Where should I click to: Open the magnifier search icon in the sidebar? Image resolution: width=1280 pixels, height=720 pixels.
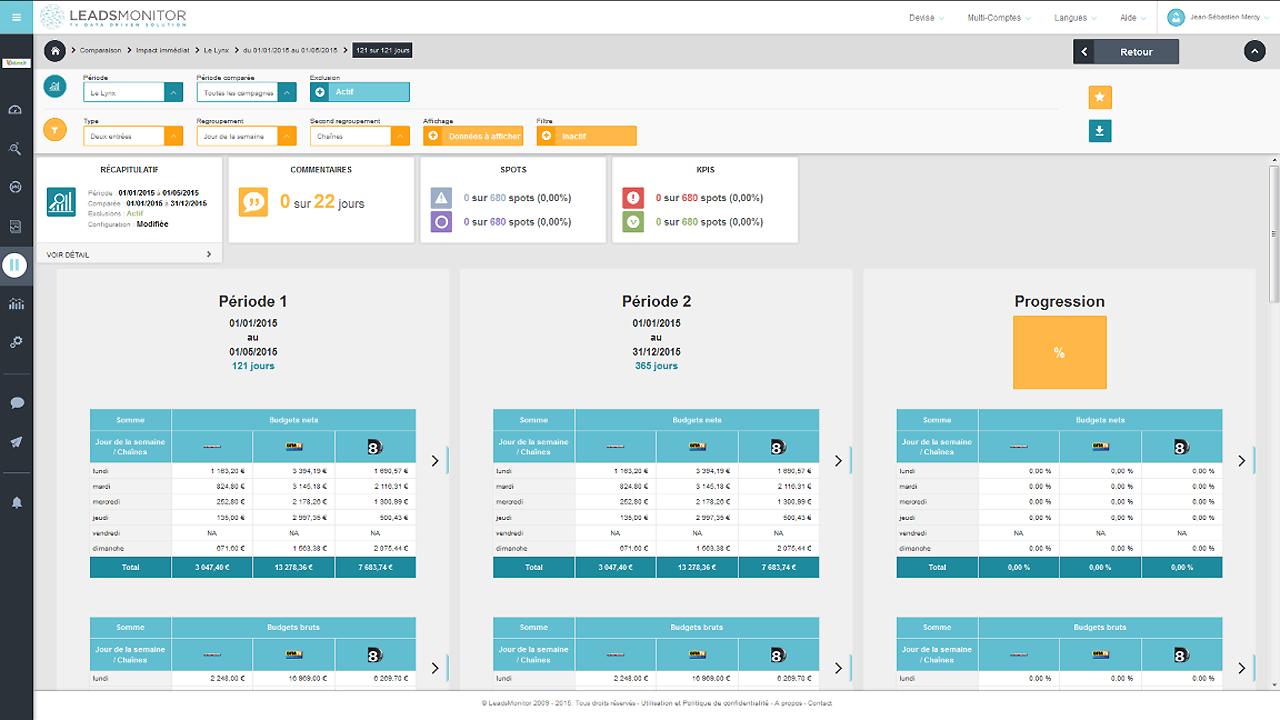16,149
